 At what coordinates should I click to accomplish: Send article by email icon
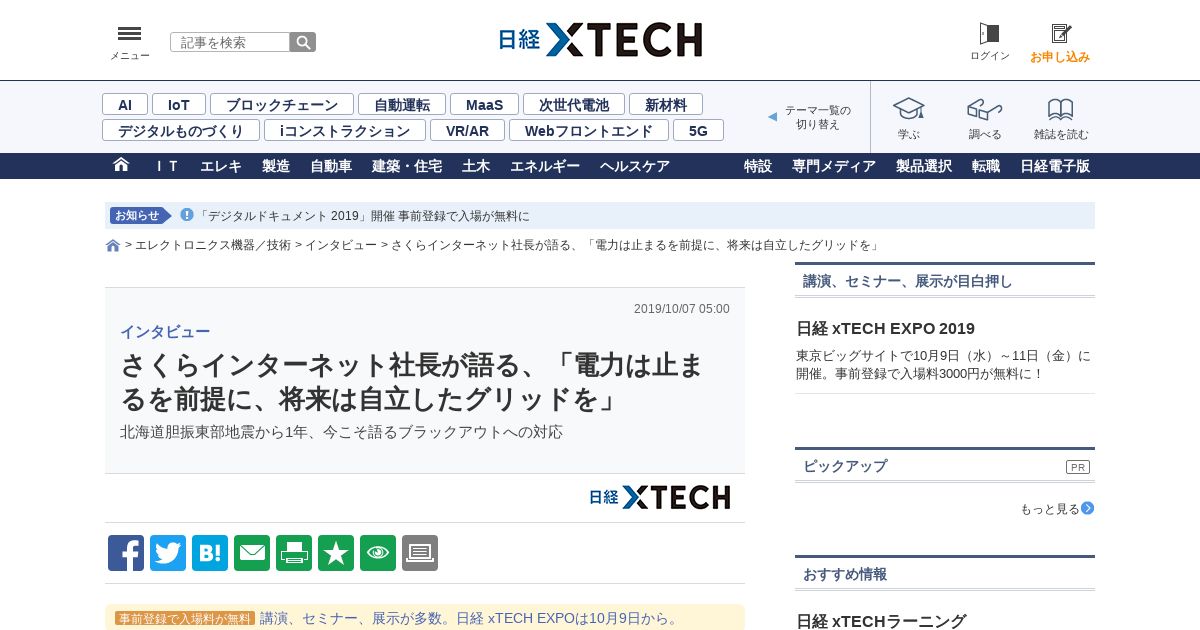[x=252, y=553]
